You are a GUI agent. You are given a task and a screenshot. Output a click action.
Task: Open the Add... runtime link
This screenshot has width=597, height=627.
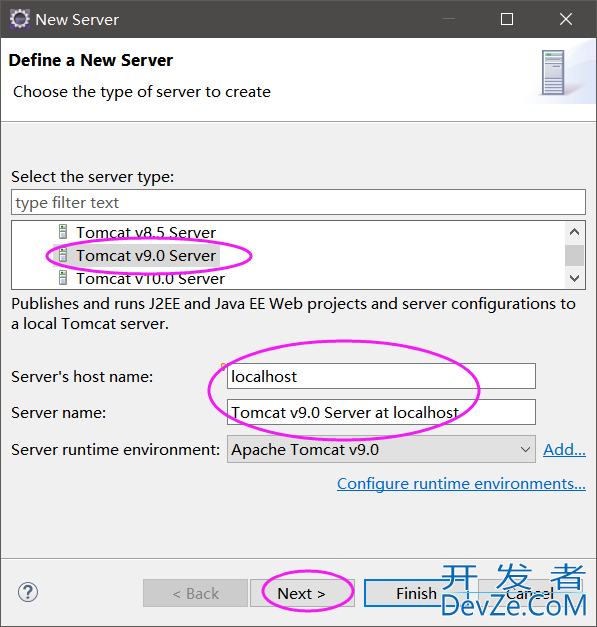click(x=564, y=449)
